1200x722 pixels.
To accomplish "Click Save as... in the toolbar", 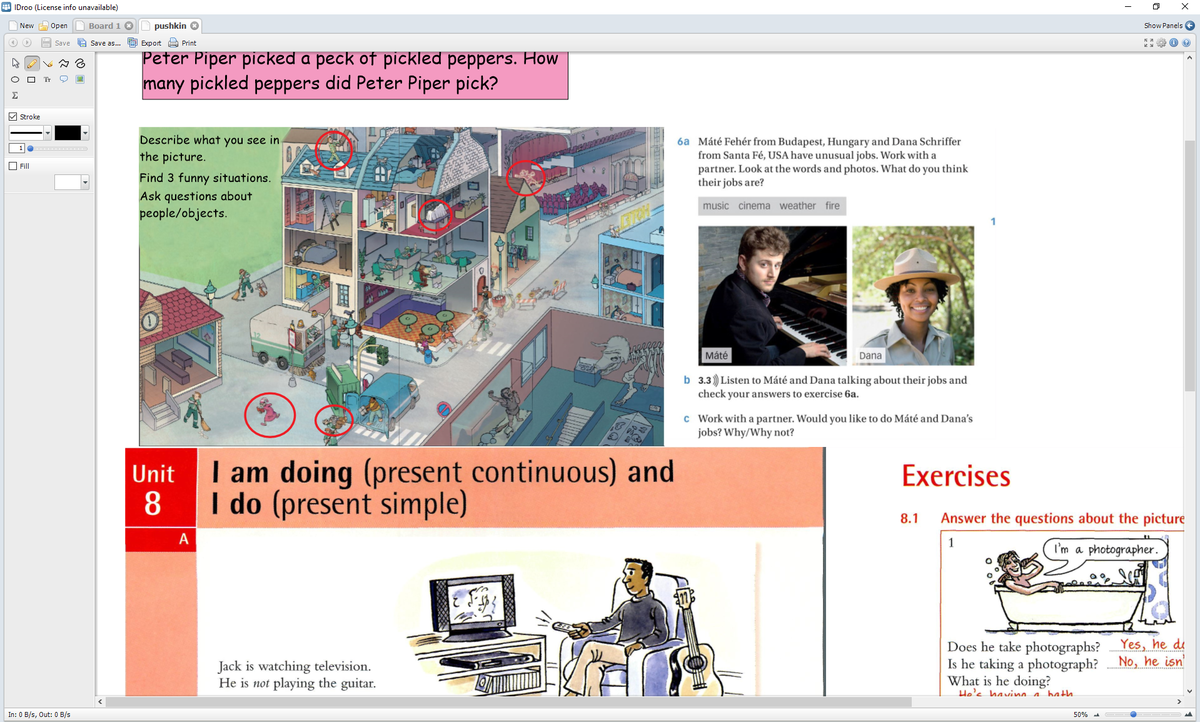I will point(98,43).
